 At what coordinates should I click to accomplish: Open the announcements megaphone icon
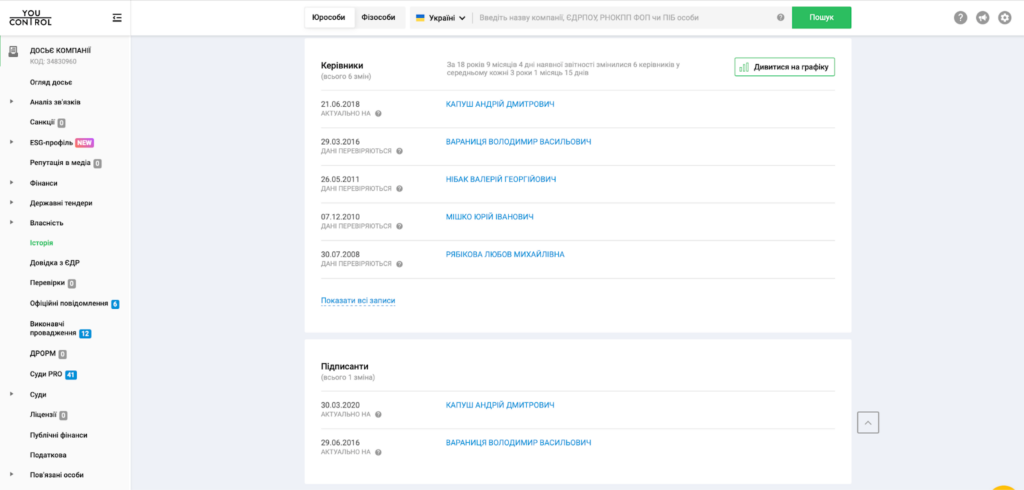(x=983, y=17)
